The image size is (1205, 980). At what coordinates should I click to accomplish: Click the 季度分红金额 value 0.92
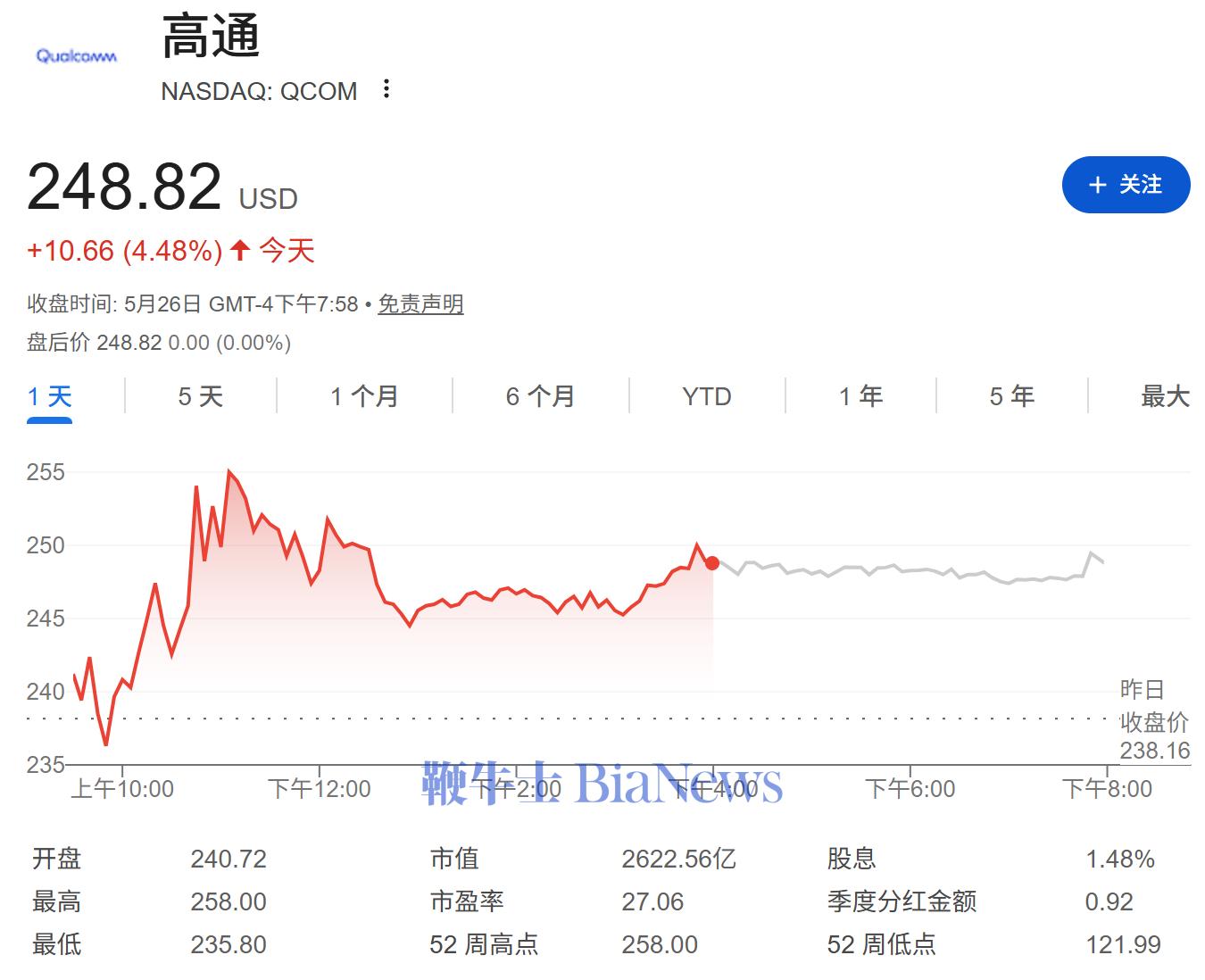coord(1109,901)
